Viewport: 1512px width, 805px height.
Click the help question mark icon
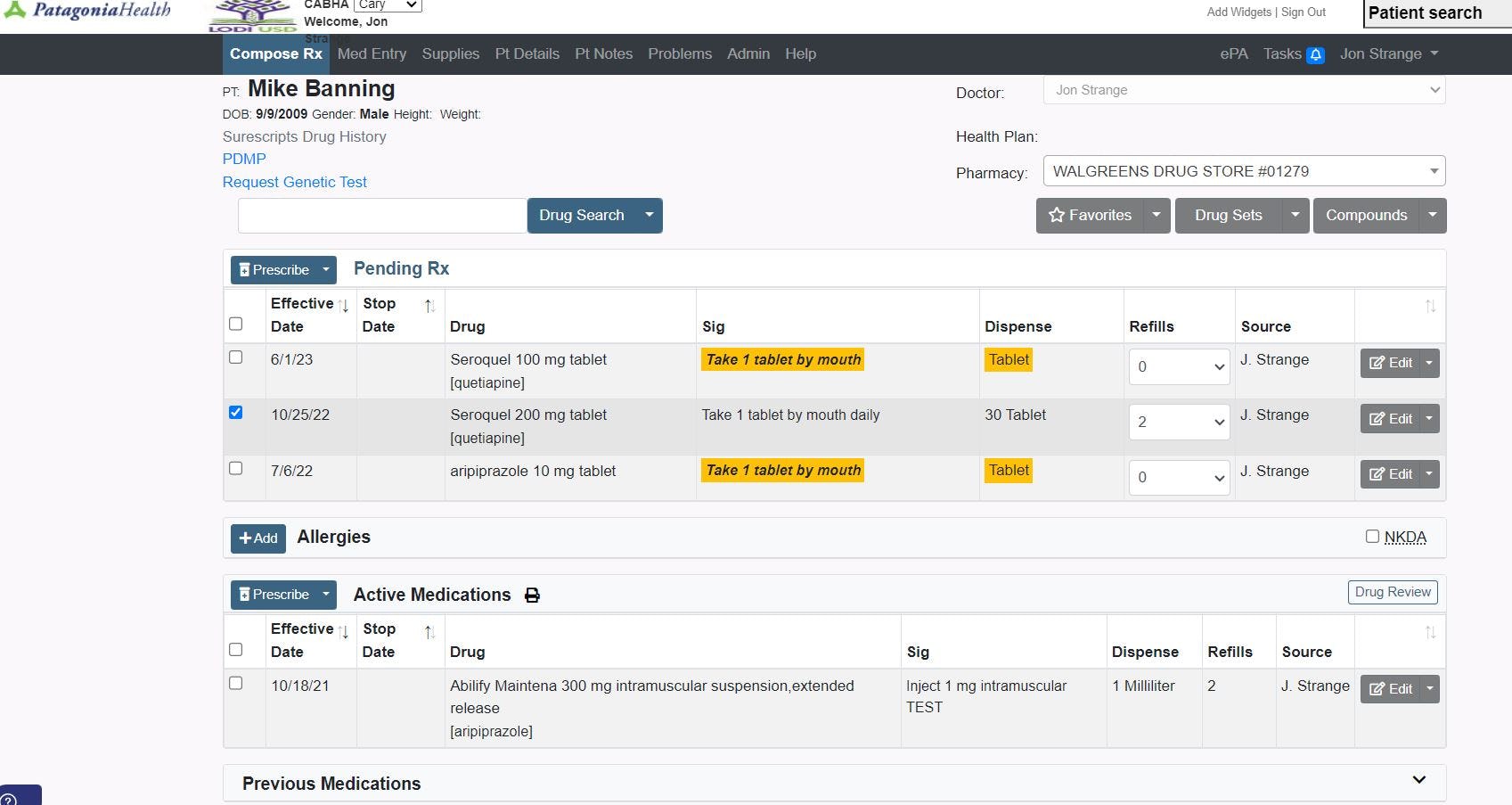[x=9, y=799]
